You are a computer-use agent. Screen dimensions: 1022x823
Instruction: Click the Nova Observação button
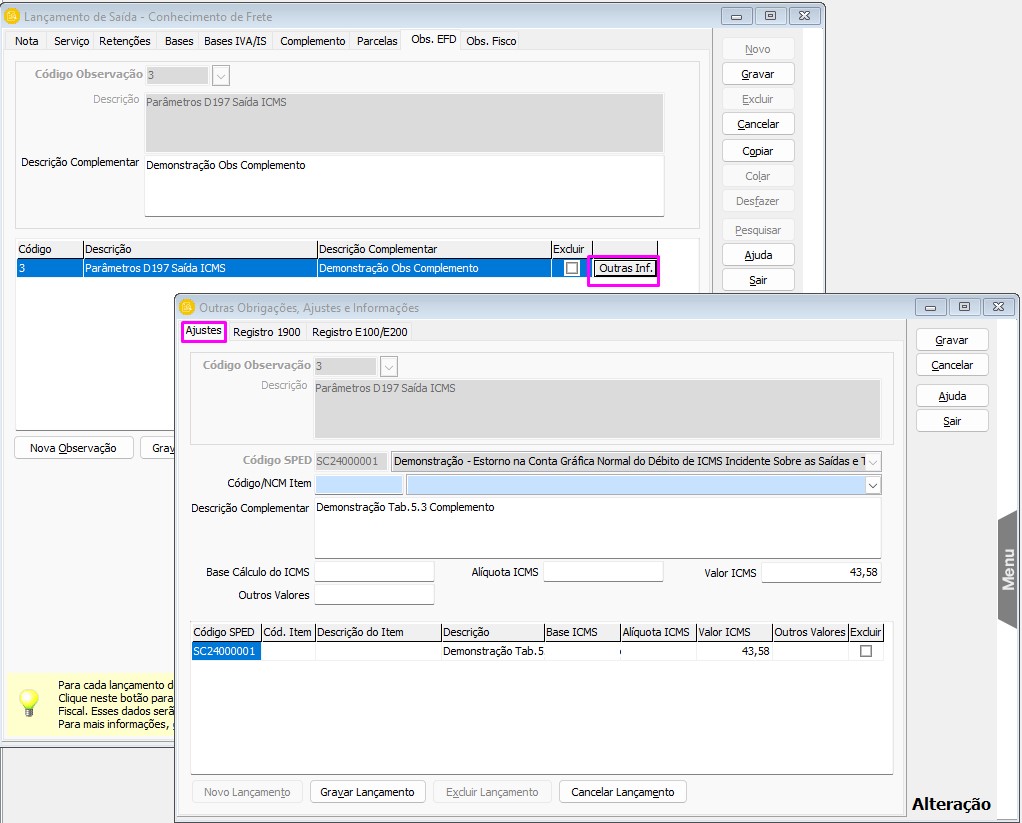click(x=73, y=448)
